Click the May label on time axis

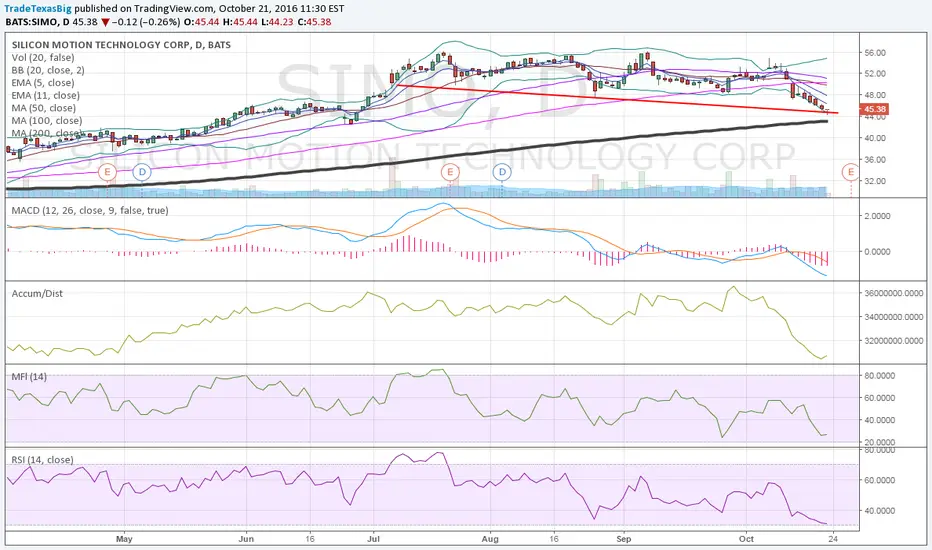pyautogui.click(x=124, y=539)
